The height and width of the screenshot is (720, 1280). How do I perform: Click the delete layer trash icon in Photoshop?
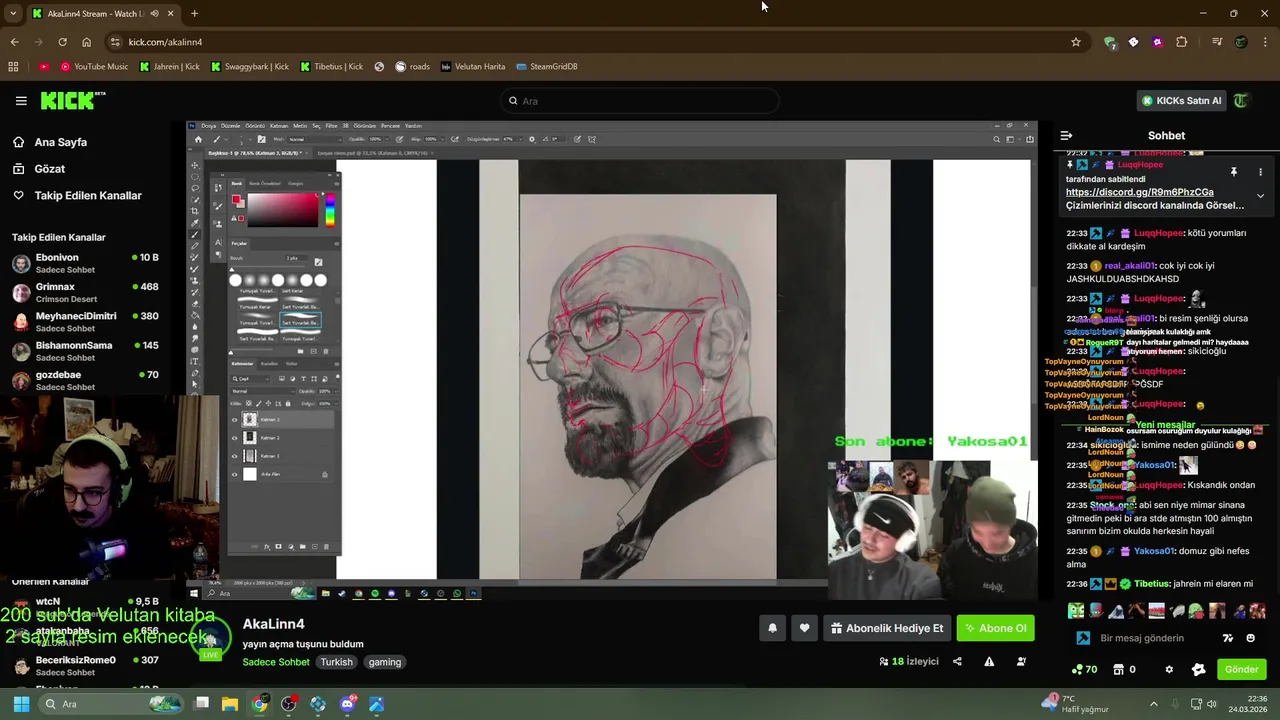(326, 547)
